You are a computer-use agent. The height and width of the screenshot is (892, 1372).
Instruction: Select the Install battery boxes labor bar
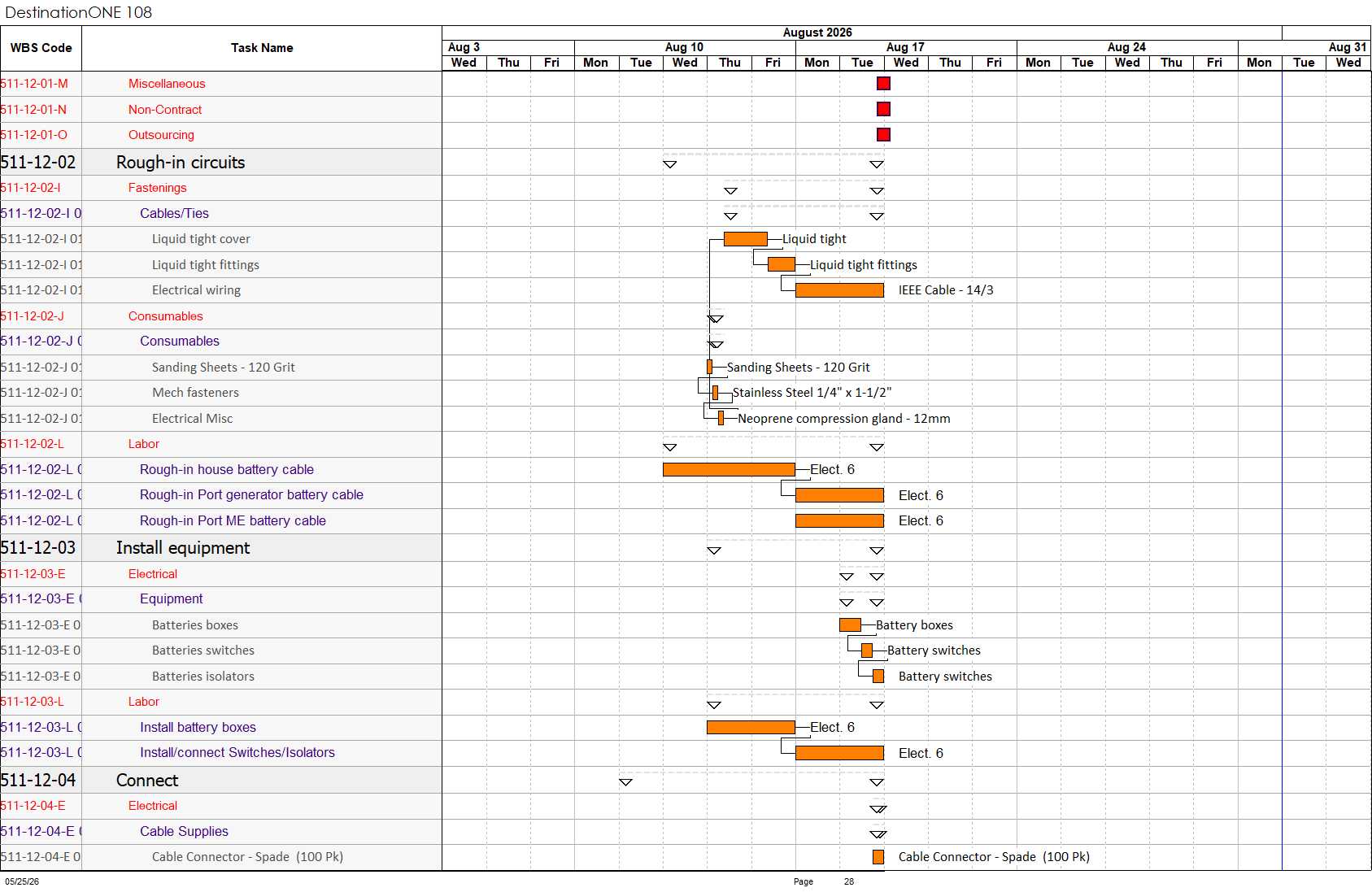coord(751,727)
